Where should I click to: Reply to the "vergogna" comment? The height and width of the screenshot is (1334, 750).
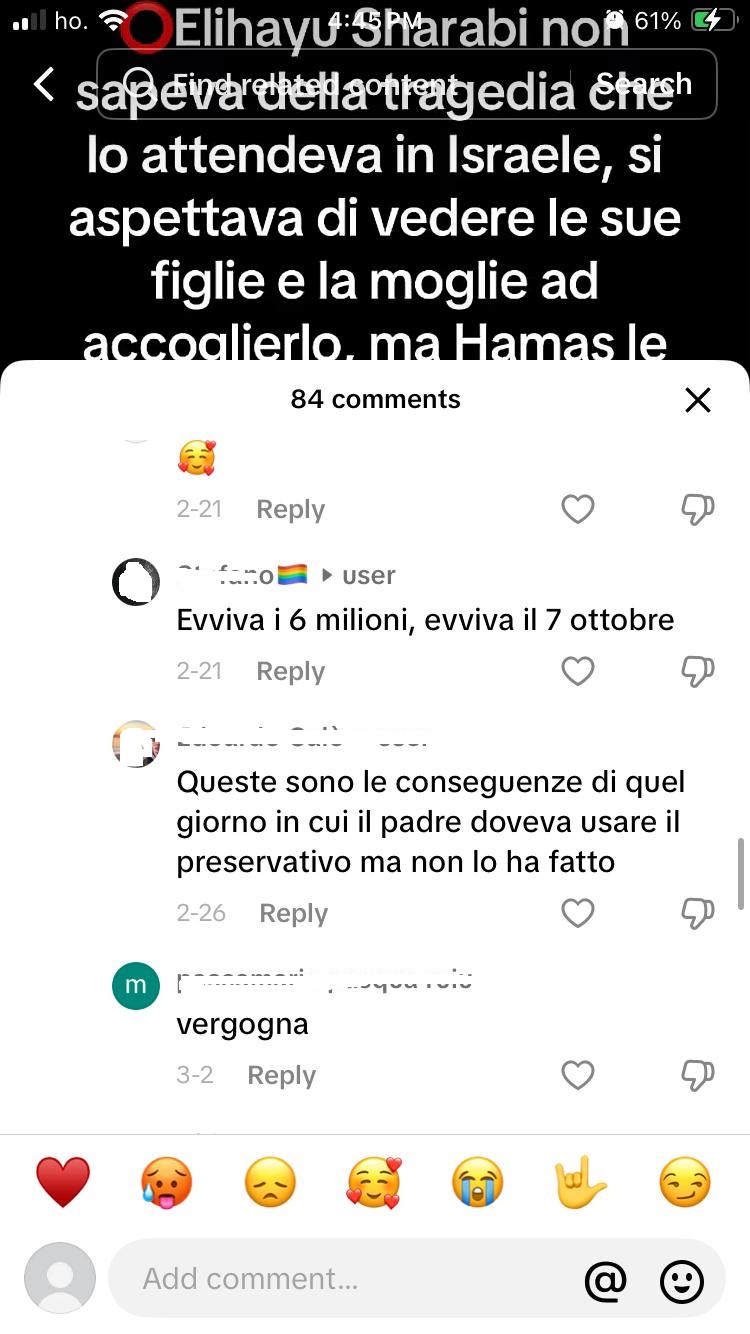[281, 1075]
